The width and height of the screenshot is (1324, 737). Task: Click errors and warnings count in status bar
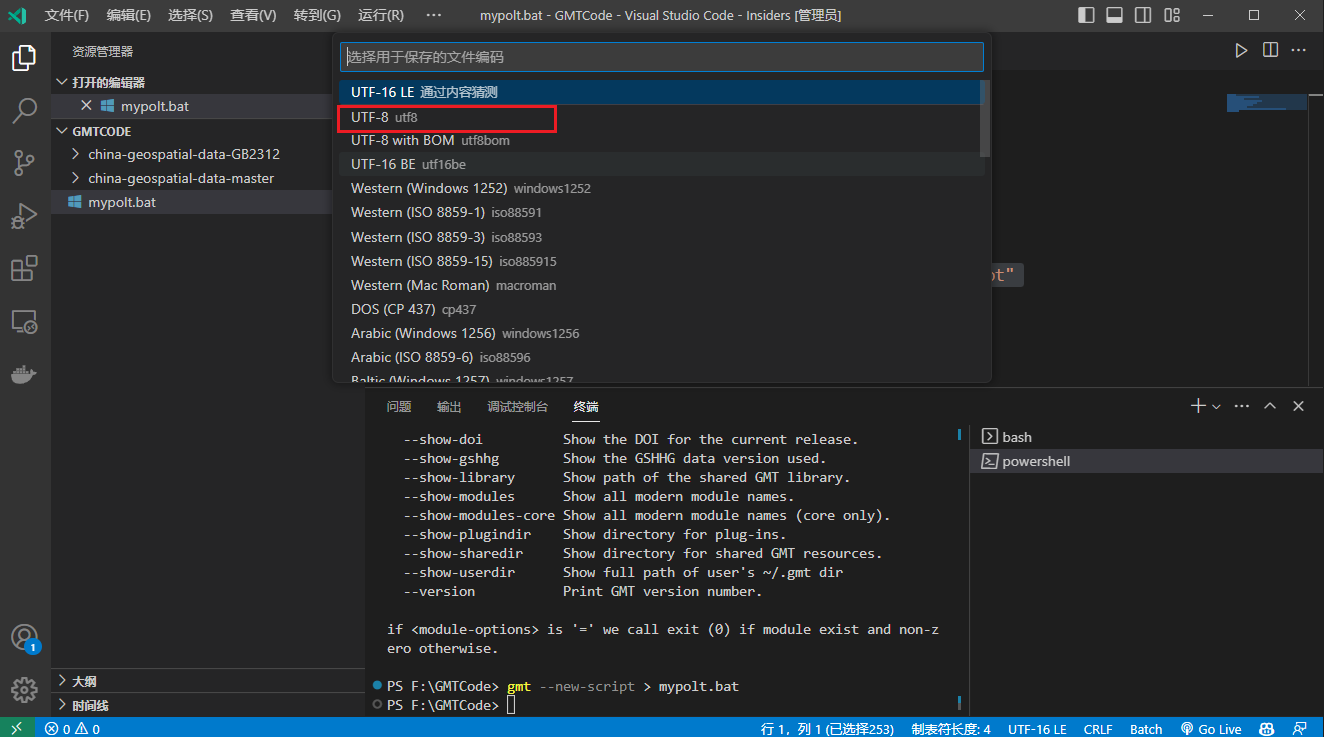(72, 729)
